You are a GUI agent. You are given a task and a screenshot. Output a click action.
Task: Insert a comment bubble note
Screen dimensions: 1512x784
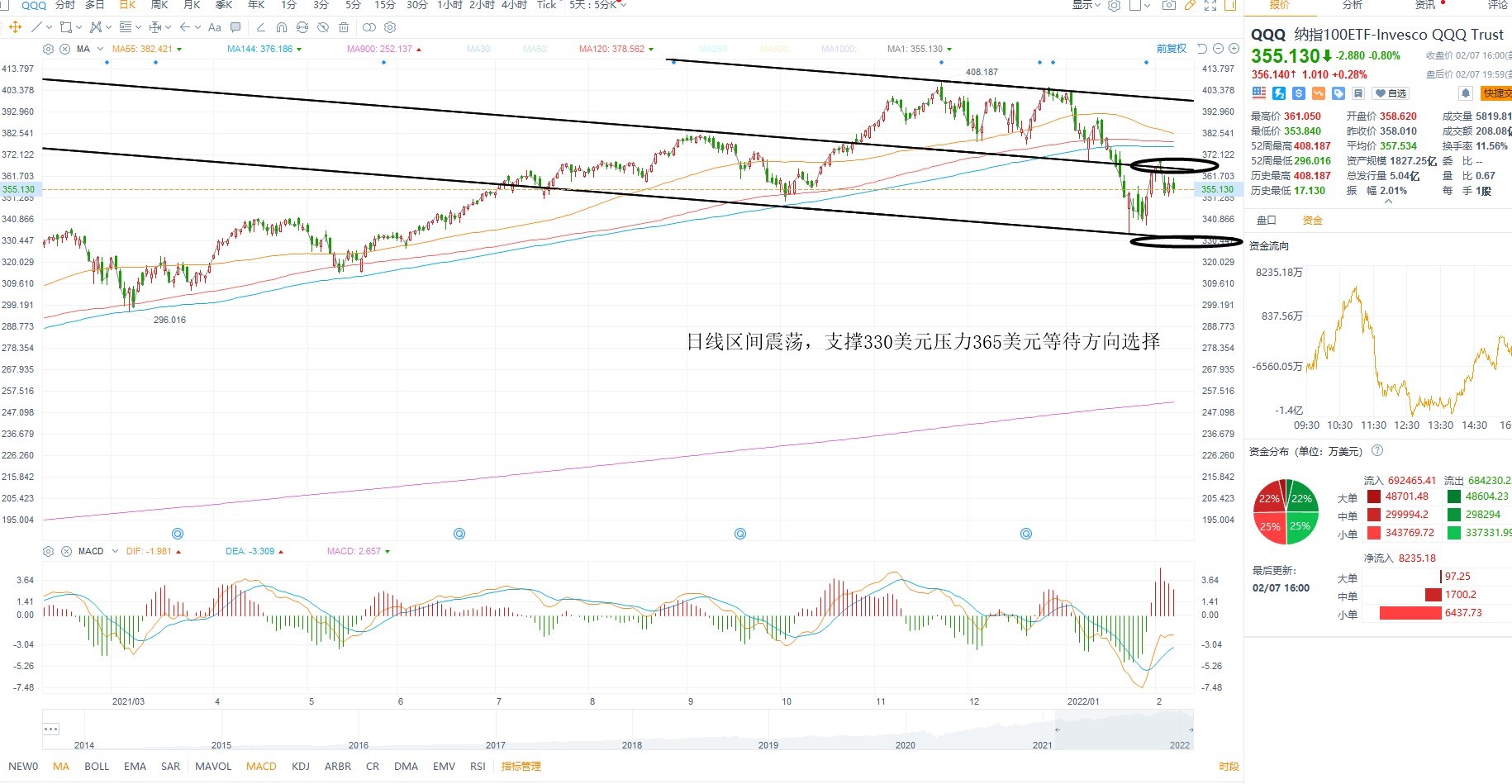[235, 27]
